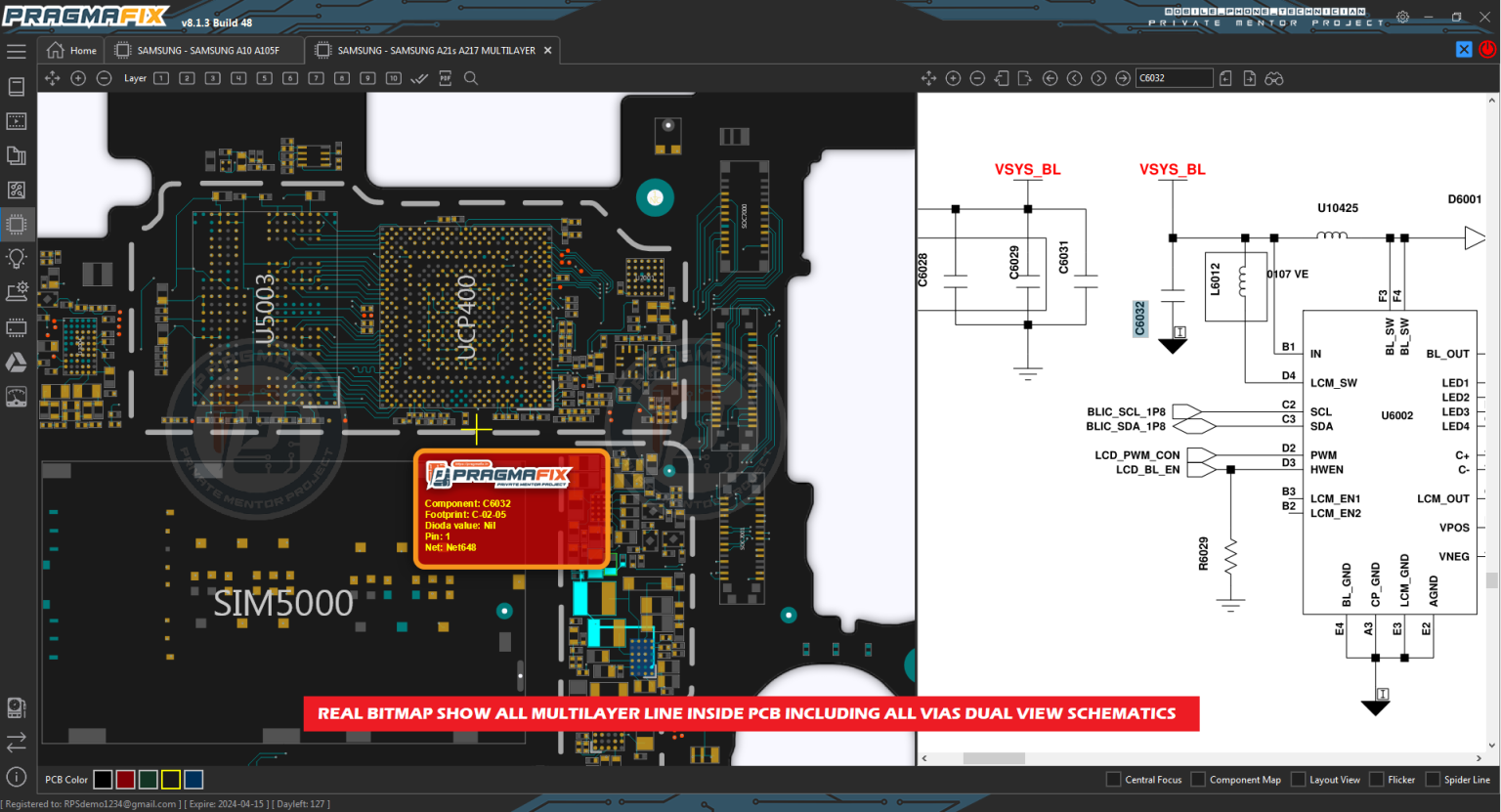Click the magnifier search icon in PCB toolbar
This screenshot has width=1501, height=812.
click(x=471, y=78)
